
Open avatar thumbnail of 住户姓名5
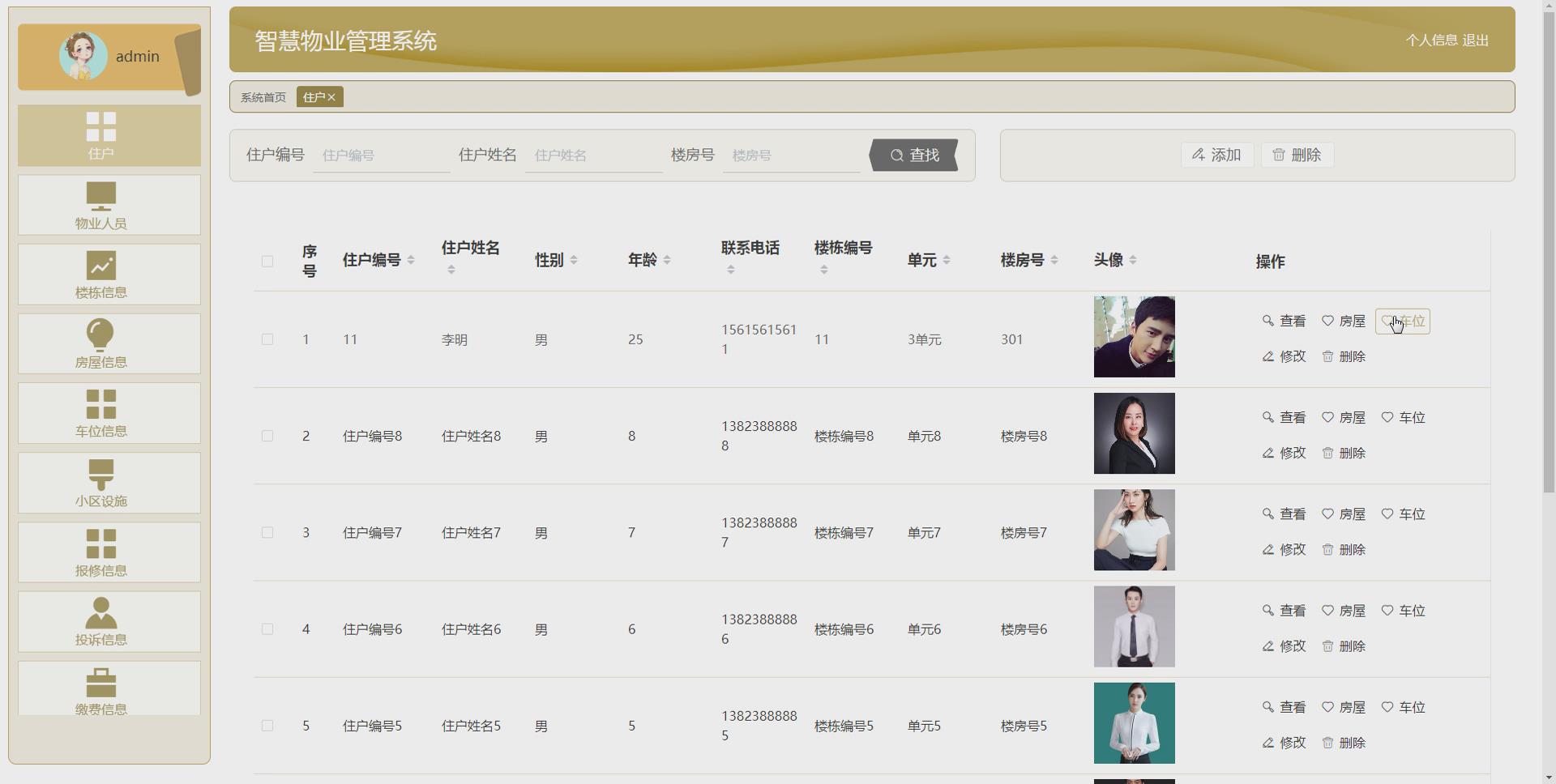point(1135,723)
